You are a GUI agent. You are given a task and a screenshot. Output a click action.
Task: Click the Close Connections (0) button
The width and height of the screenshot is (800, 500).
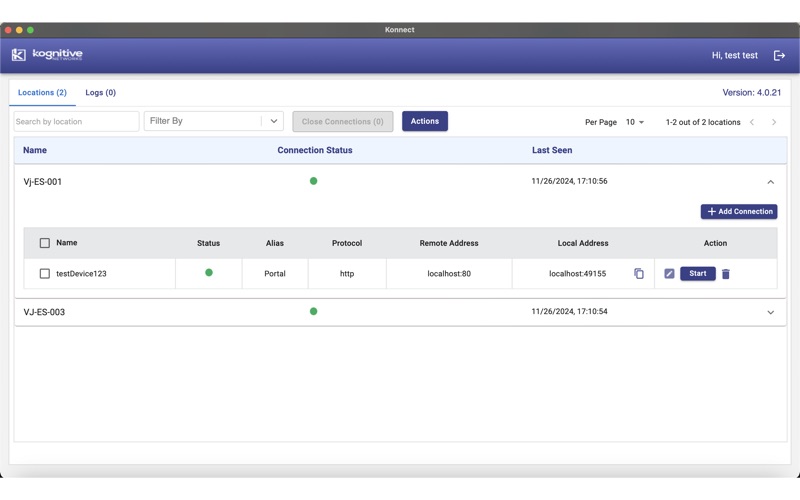pos(342,121)
